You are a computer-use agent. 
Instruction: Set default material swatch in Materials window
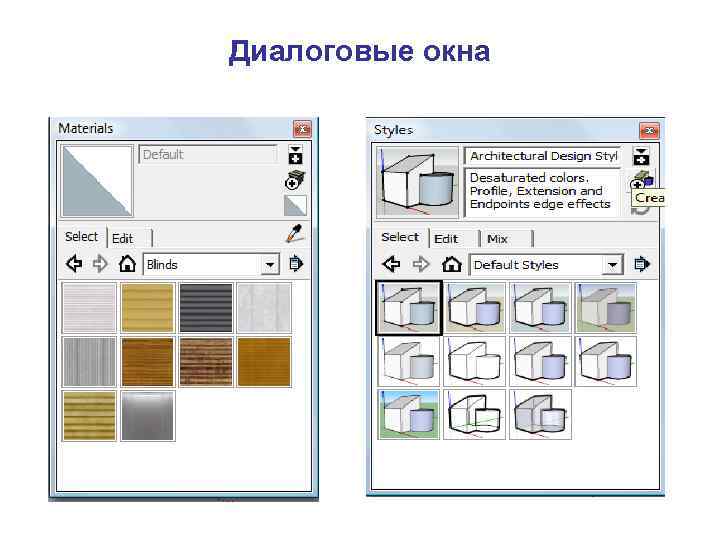tap(295, 205)
